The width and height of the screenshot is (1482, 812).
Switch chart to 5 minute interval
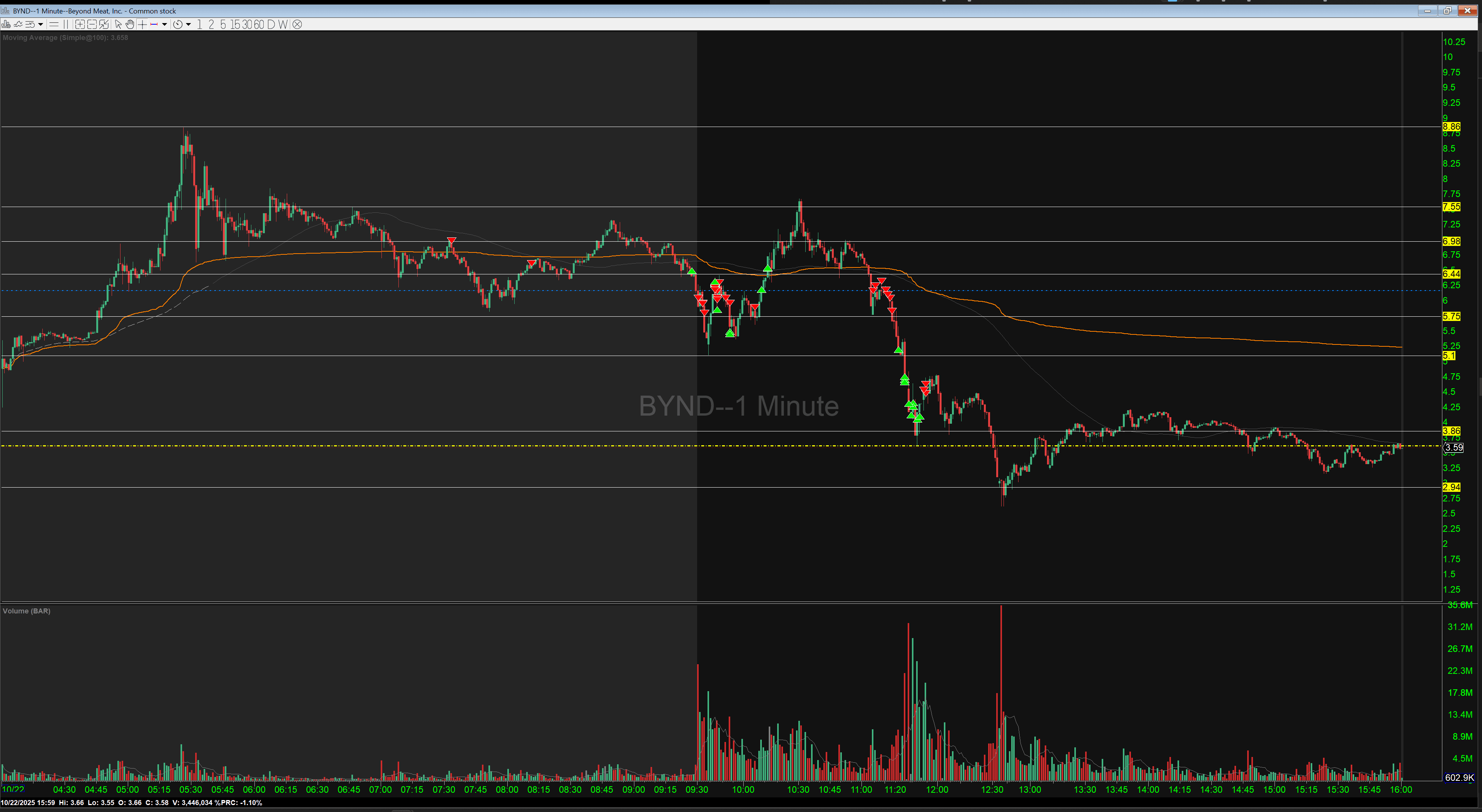coord(222,24)
